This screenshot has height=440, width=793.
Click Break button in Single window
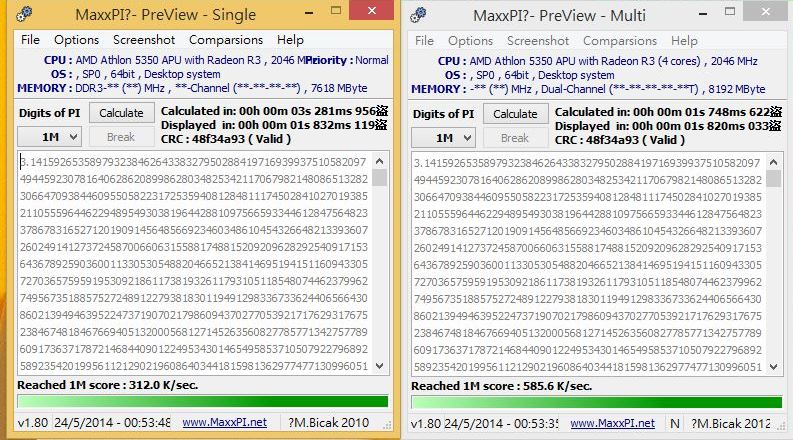tap(121, 137)
